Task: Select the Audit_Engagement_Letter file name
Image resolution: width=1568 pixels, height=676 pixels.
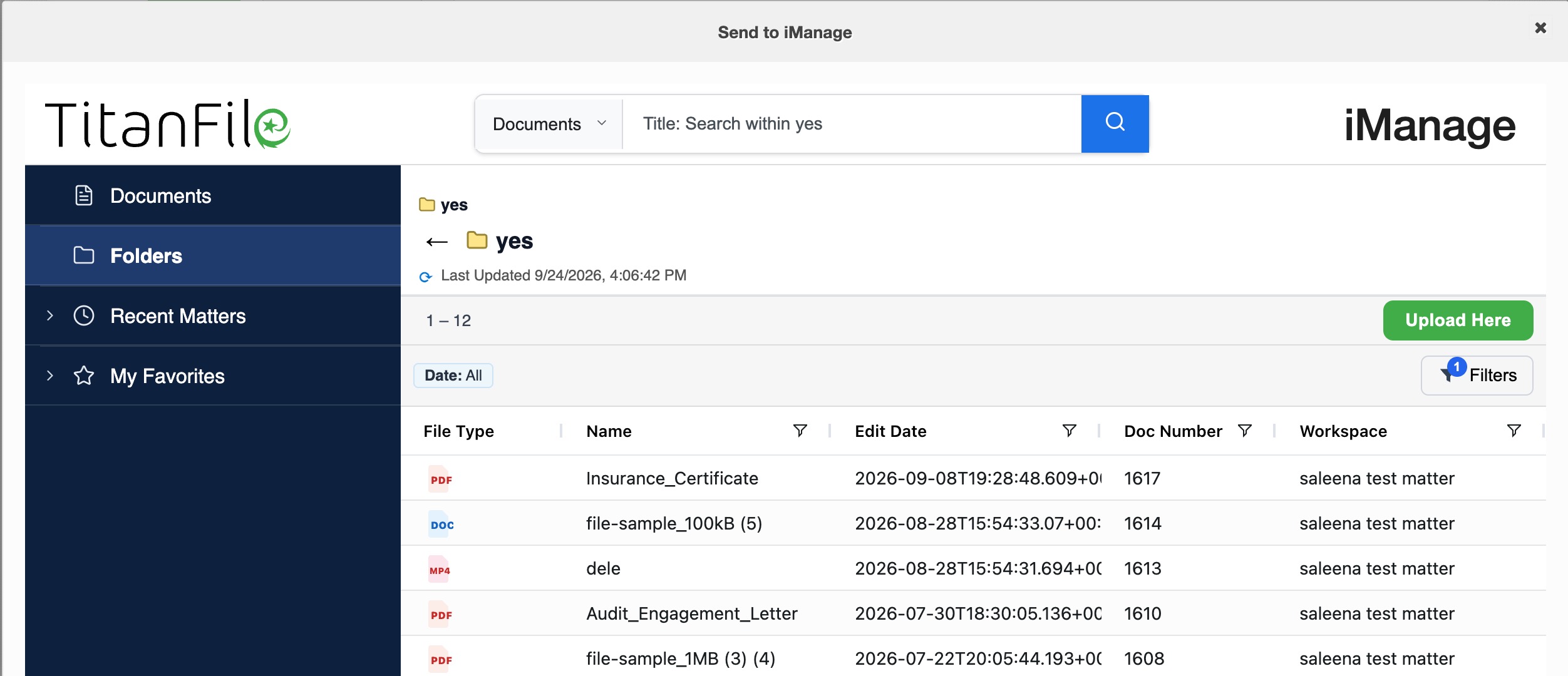Action: [x=692, y=614]
